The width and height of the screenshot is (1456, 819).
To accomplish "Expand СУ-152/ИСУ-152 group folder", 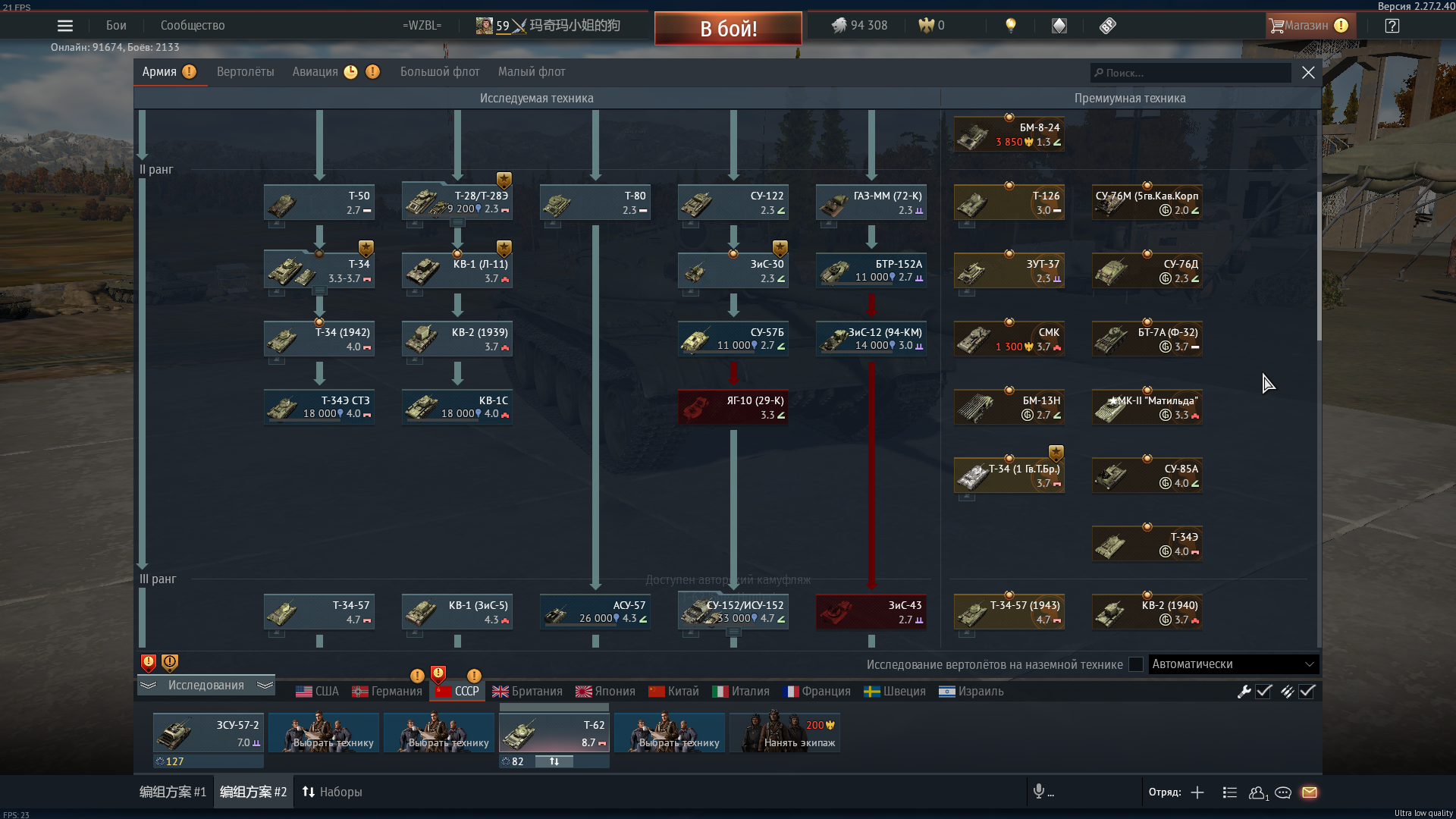I will pos(733,632).
